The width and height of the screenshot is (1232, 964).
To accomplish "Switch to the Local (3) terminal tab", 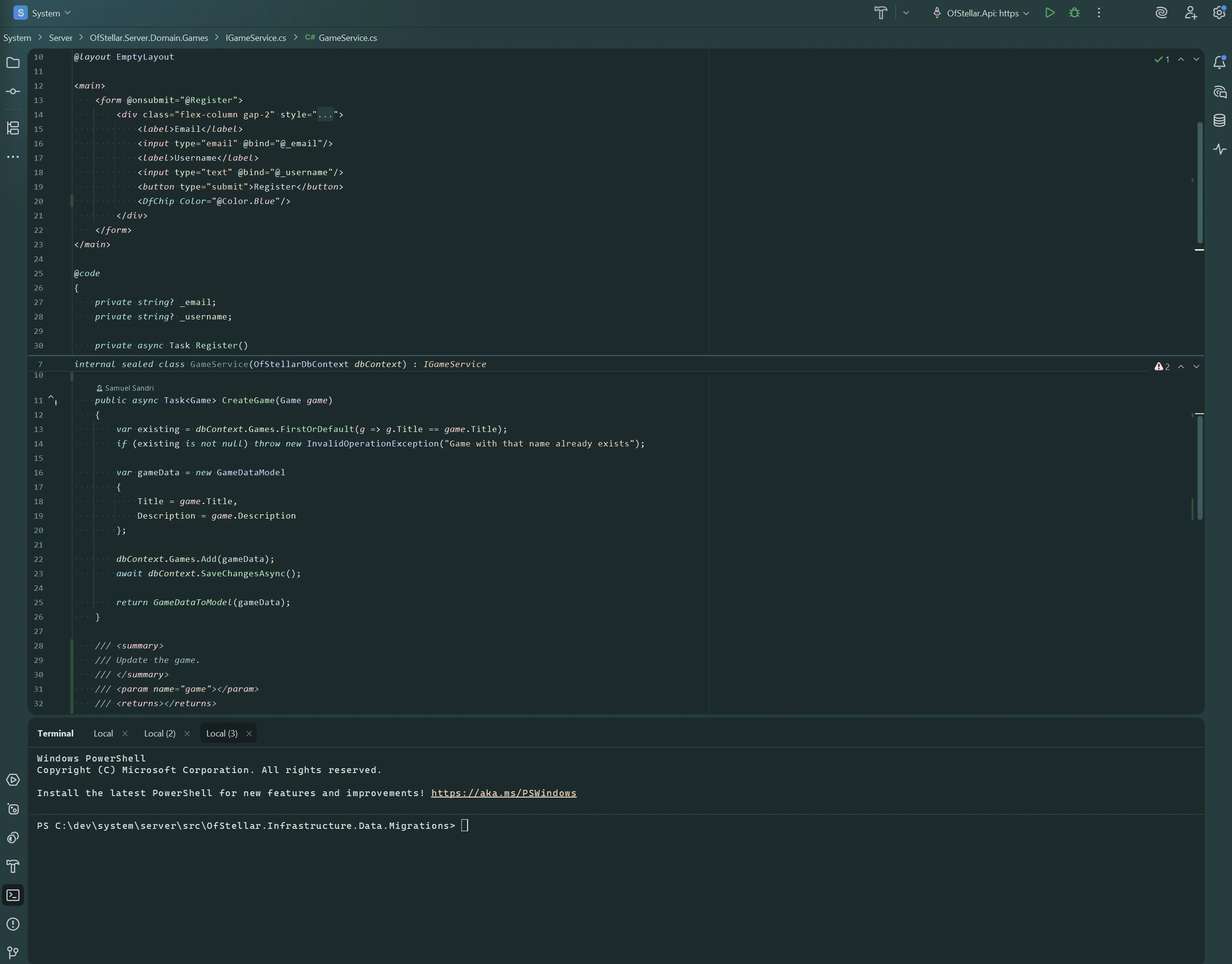I will coord(222,733).
